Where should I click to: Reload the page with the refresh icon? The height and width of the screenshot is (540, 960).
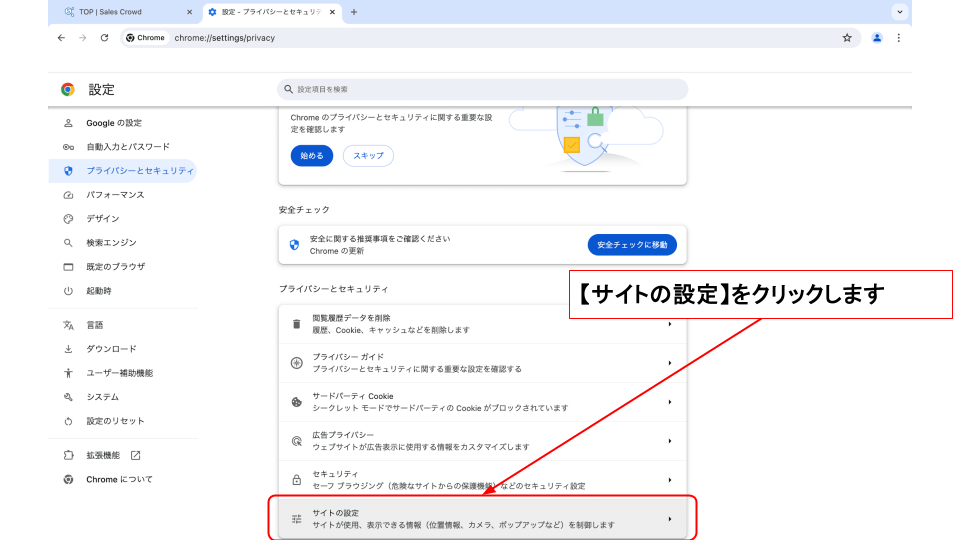pos(104,38)
